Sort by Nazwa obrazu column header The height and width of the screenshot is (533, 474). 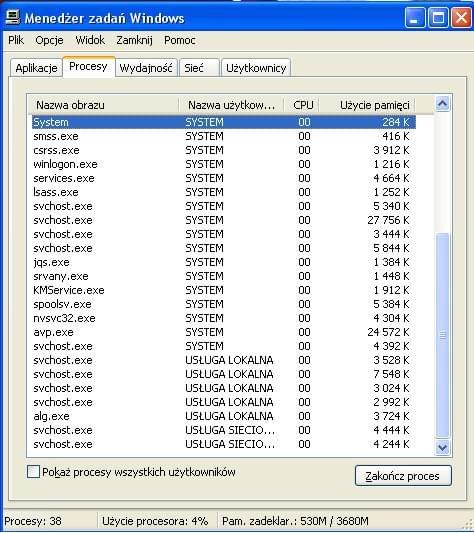tap(103, 105)
